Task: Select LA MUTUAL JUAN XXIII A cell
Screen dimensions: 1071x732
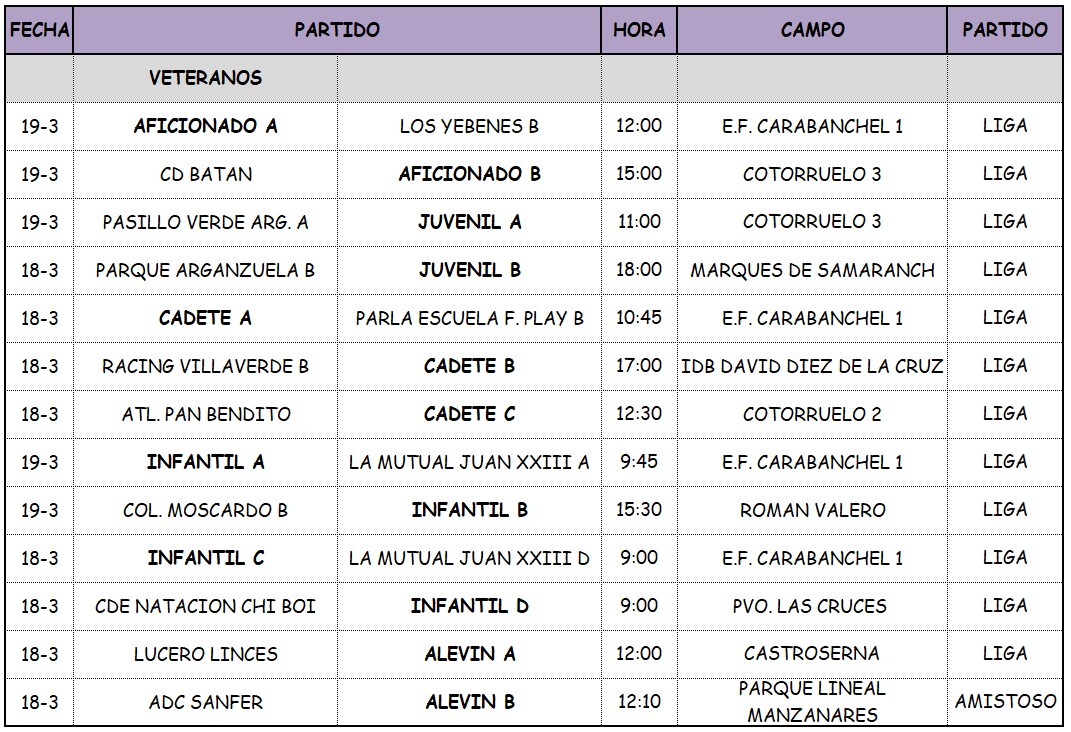Action: click(469, 462)
